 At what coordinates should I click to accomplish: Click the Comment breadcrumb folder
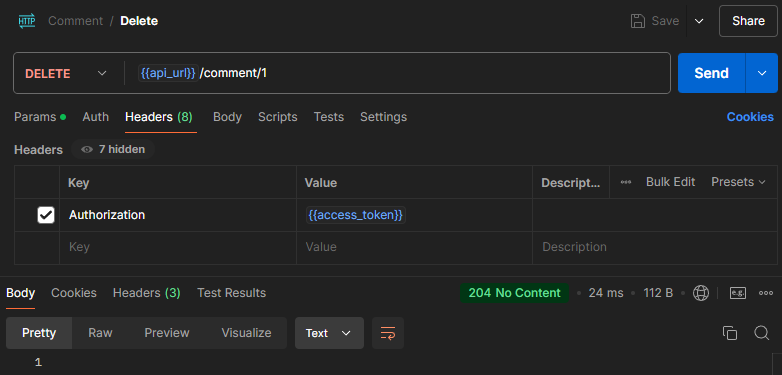point(75,21)
